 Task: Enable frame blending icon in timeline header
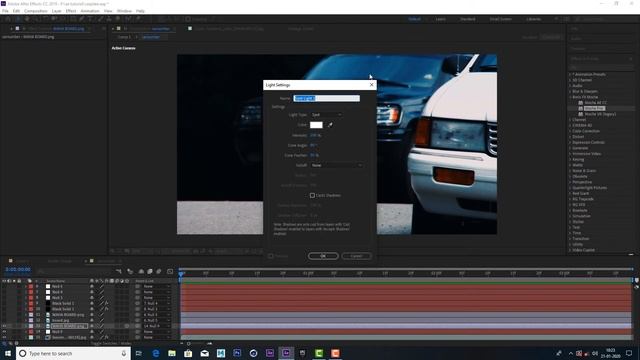coord(150,271)
